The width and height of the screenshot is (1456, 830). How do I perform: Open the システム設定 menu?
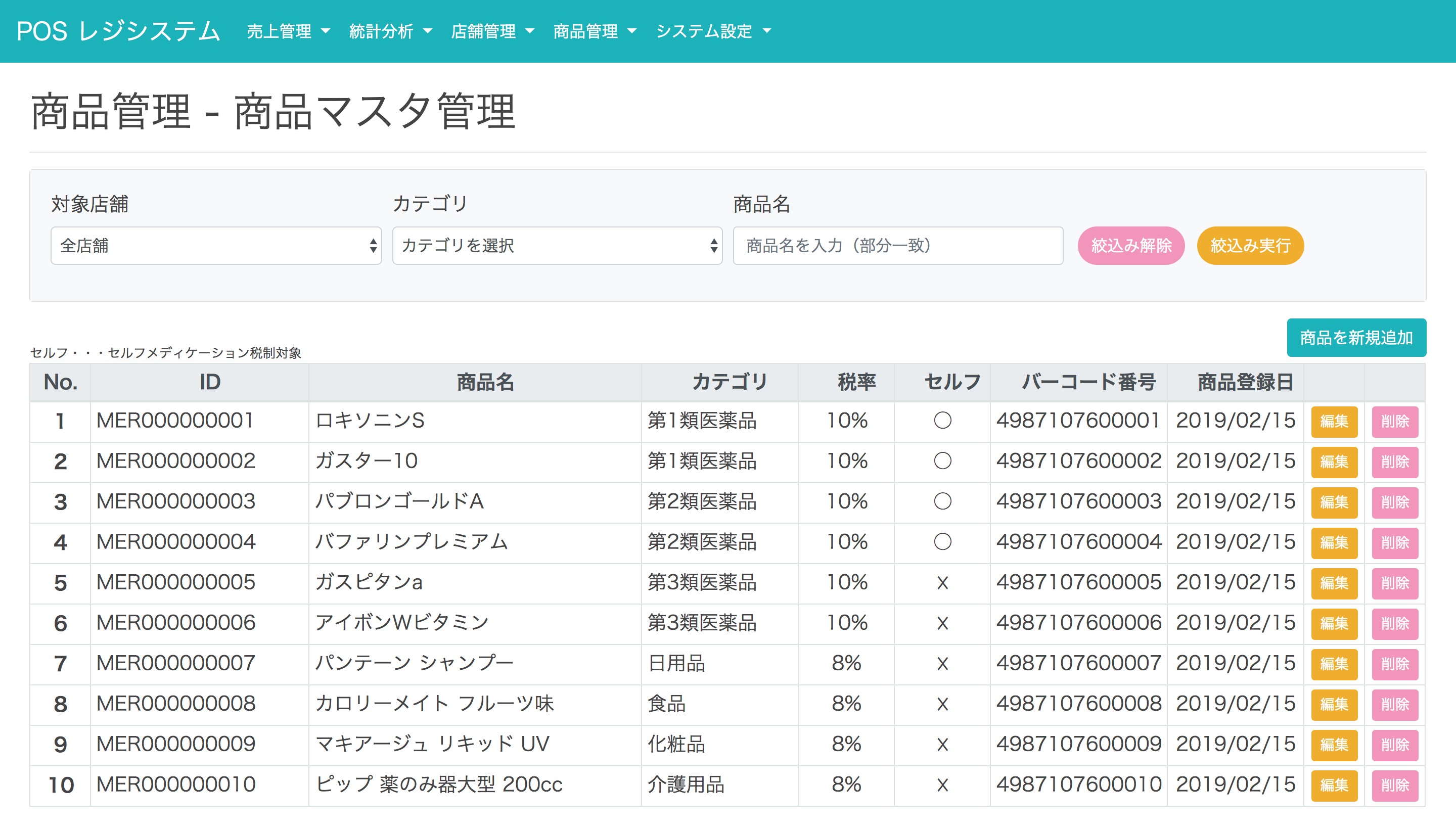[713, 31]
